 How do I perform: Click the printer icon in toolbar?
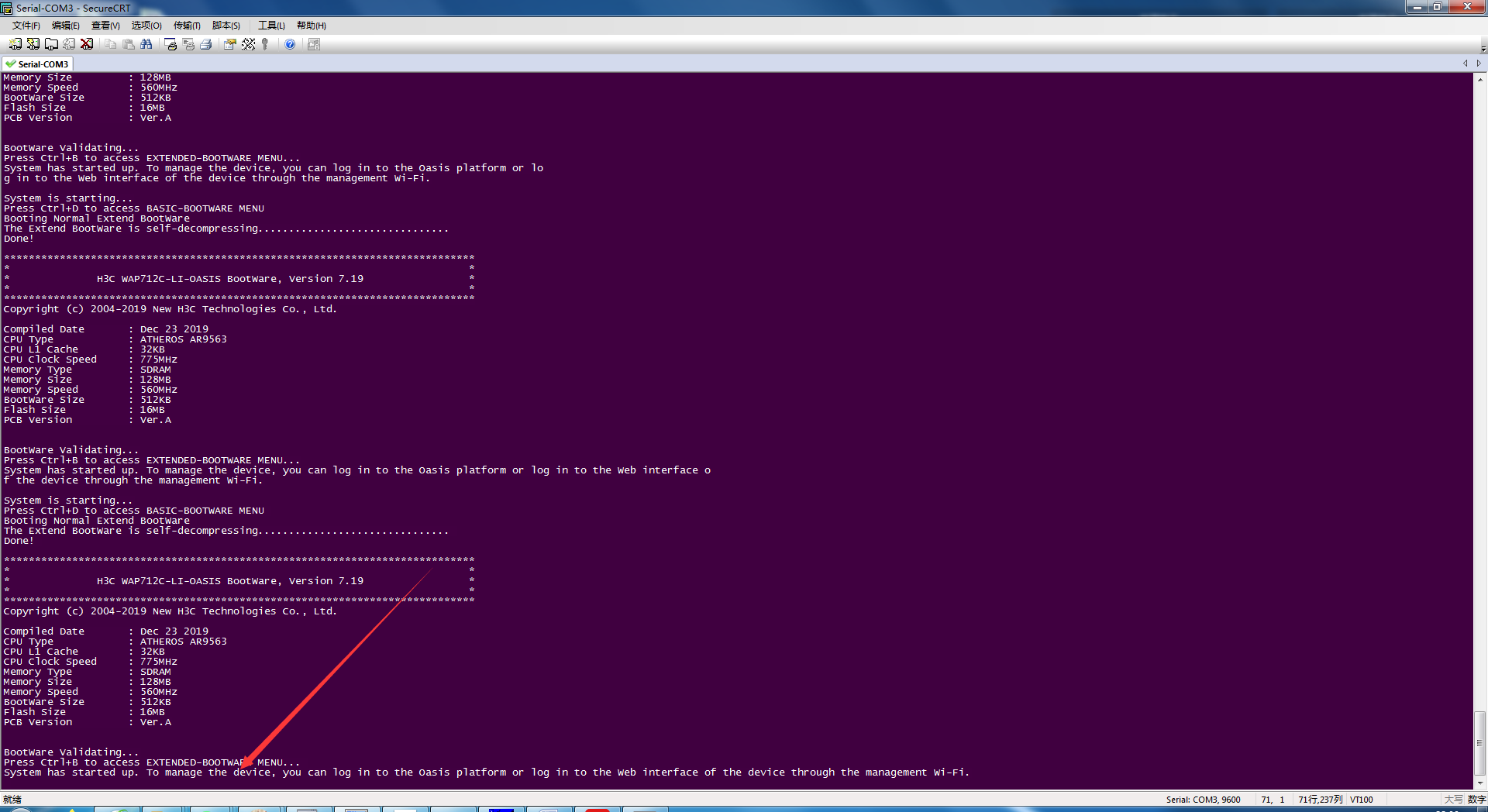point(206,44)
